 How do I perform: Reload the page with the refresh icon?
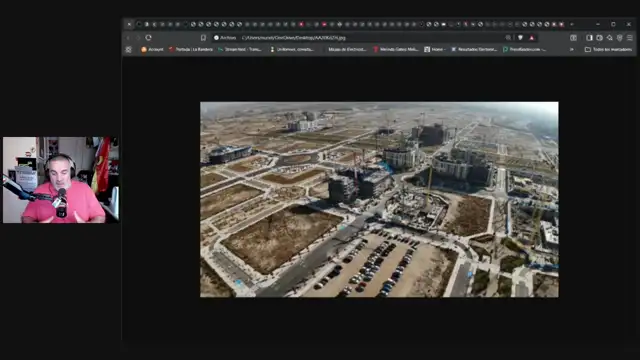pos(149,38)
